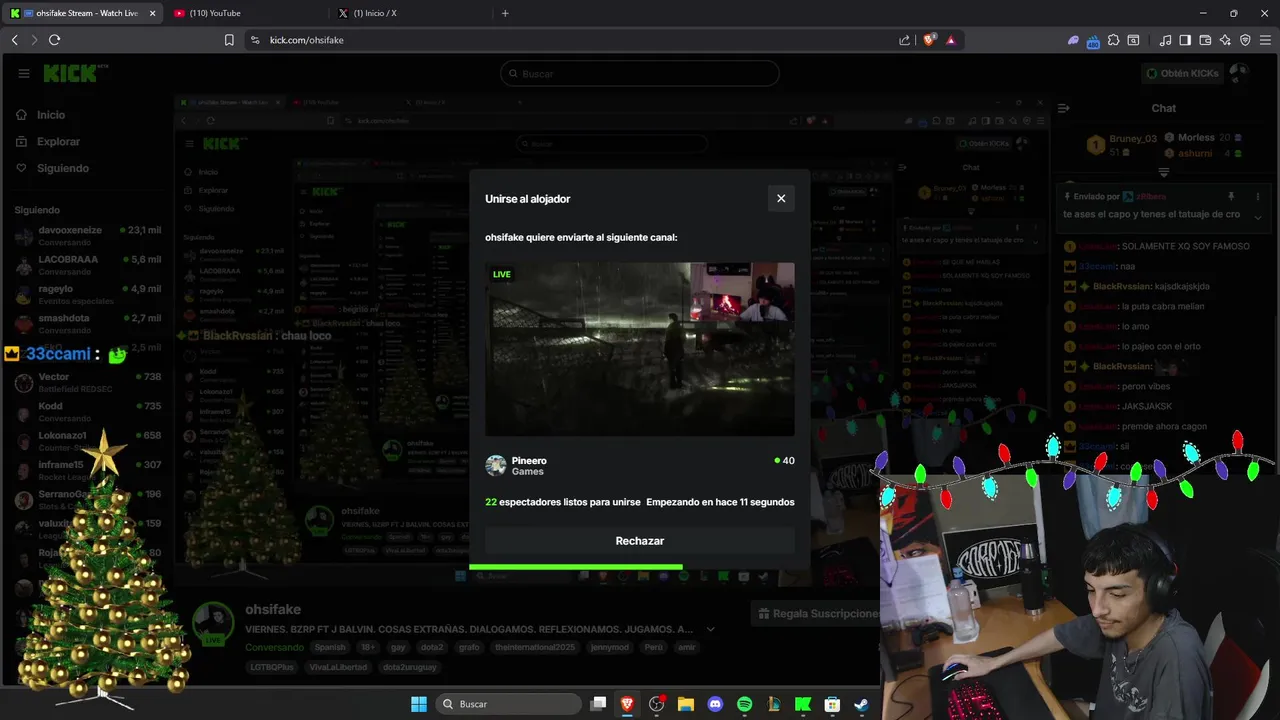This screenshot has width=1280, height=720.
Task: Click the Windows taskbar Buscar box
Action: tap(510, 704)
